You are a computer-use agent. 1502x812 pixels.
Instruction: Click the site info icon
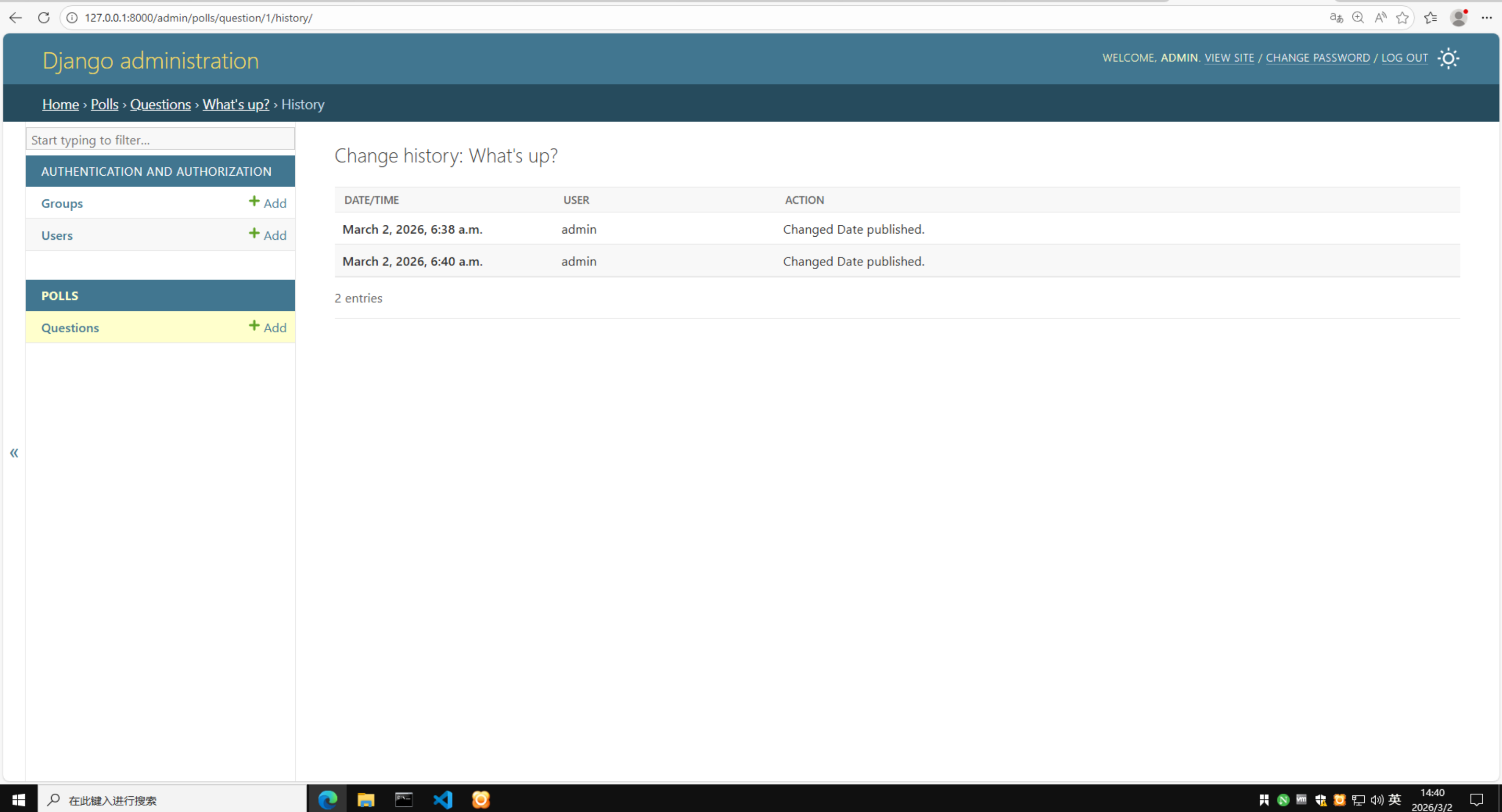coord(73,18)
